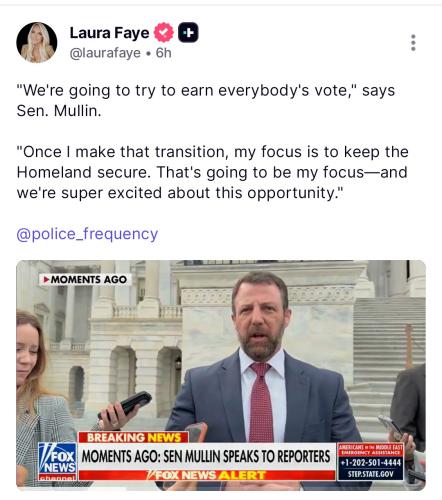Image resolution: width=442 pixels, height=500 pixels.
Task: Click the emergency phone number +1-202-501-4444
Action: click(370, 463)
